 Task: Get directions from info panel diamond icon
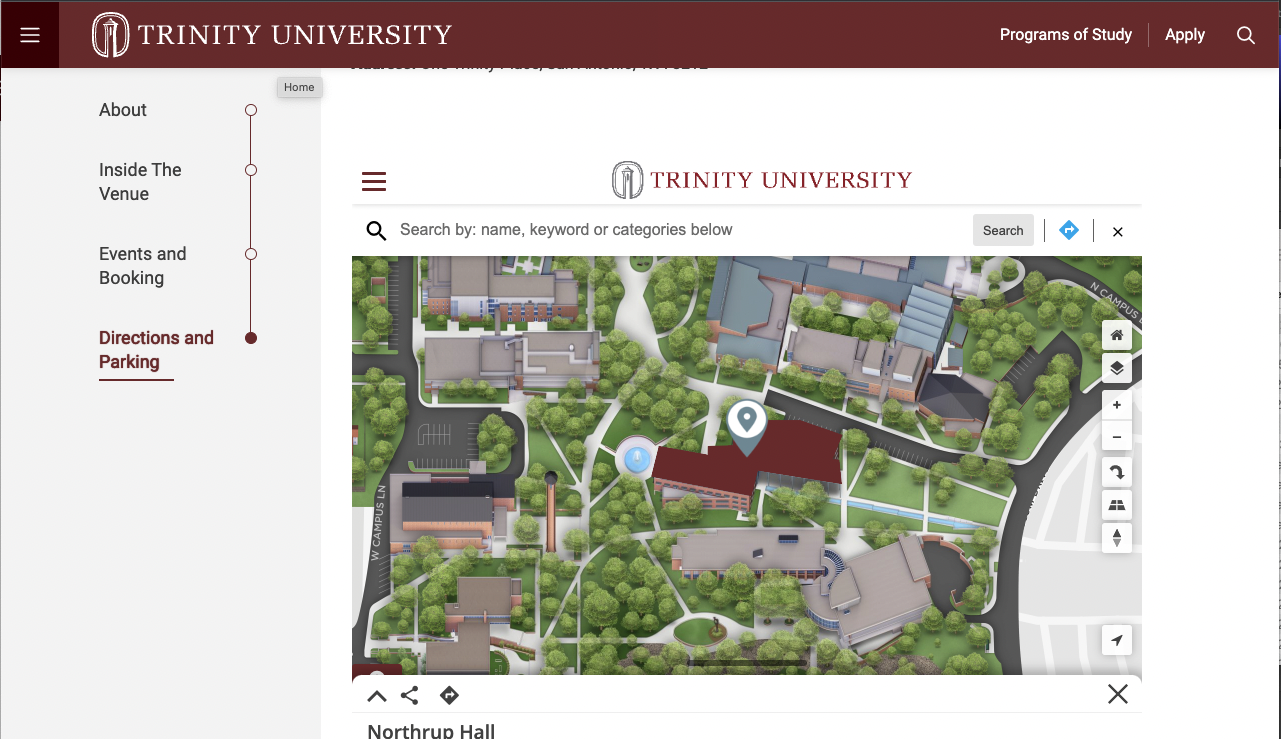[449, 696]
